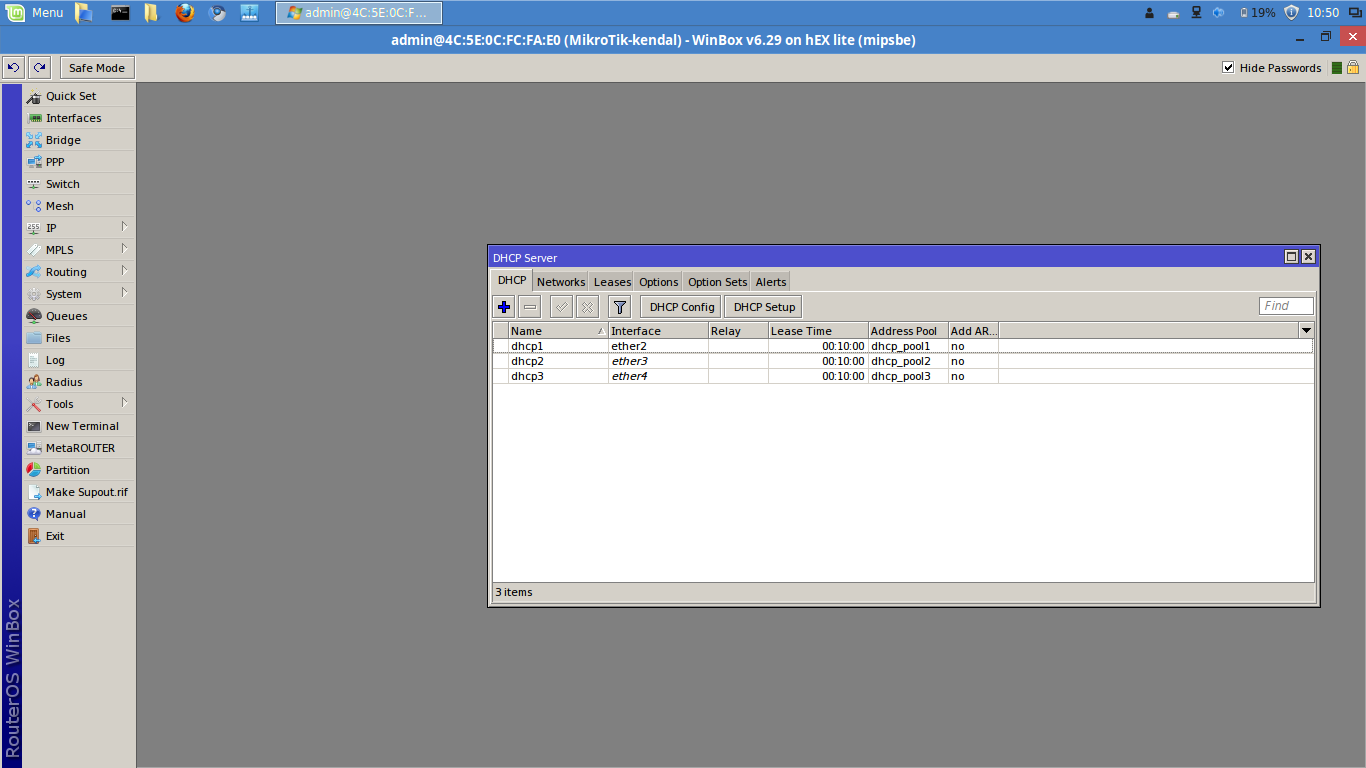
Task: Click the Log sidebar icon
Action: pyautogui.click(x=34, y=360)
